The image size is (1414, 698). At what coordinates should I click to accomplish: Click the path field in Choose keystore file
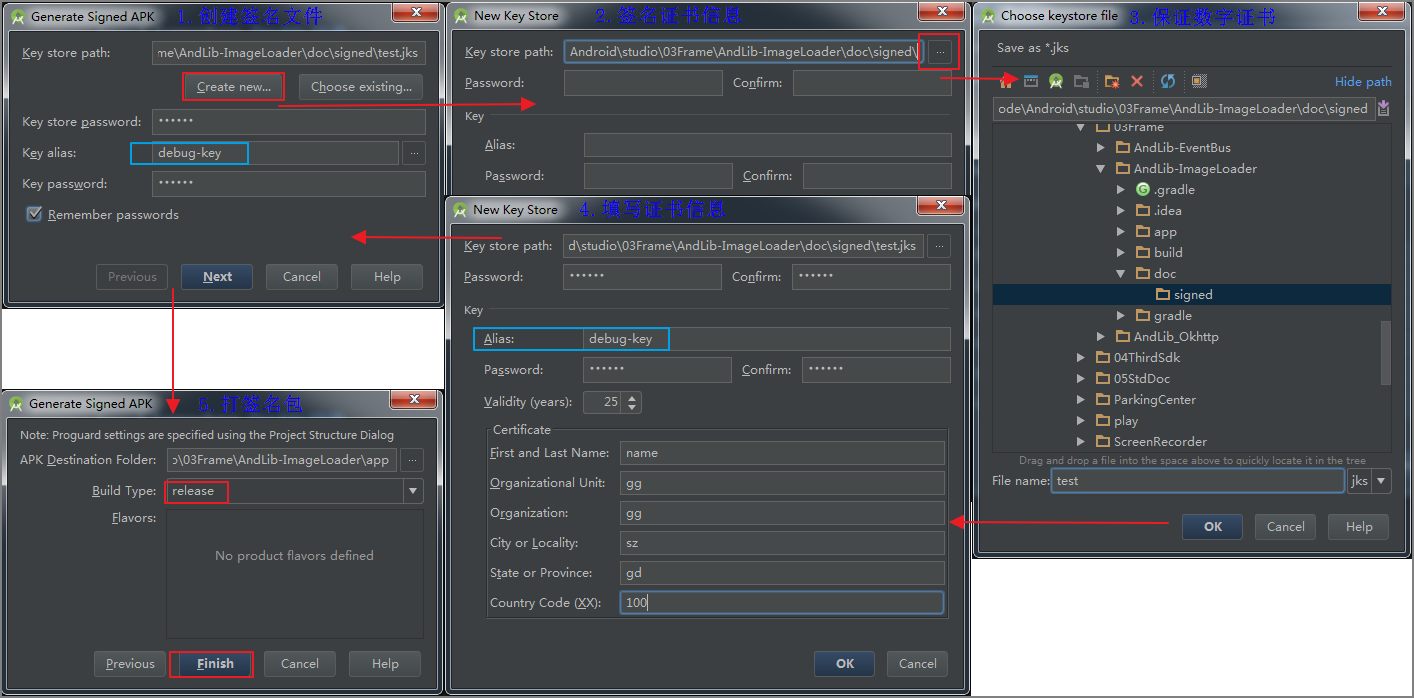tap(1183, 109)
